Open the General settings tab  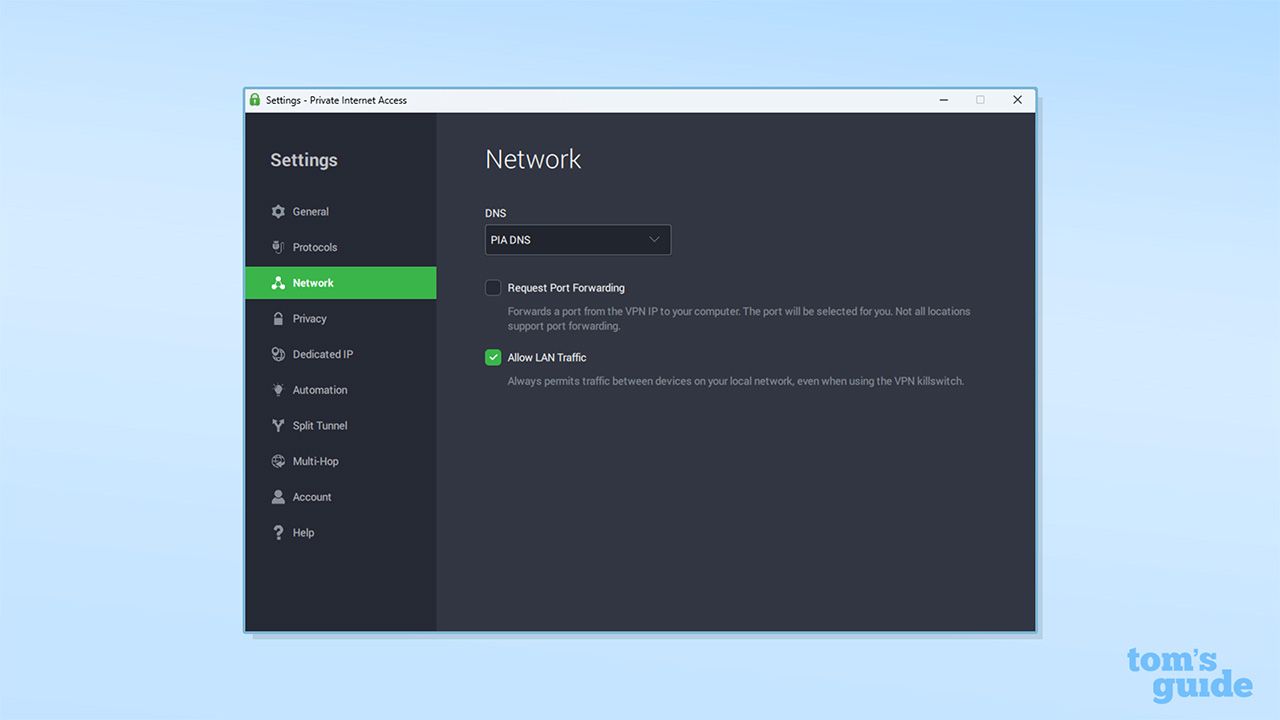(340, 212)
